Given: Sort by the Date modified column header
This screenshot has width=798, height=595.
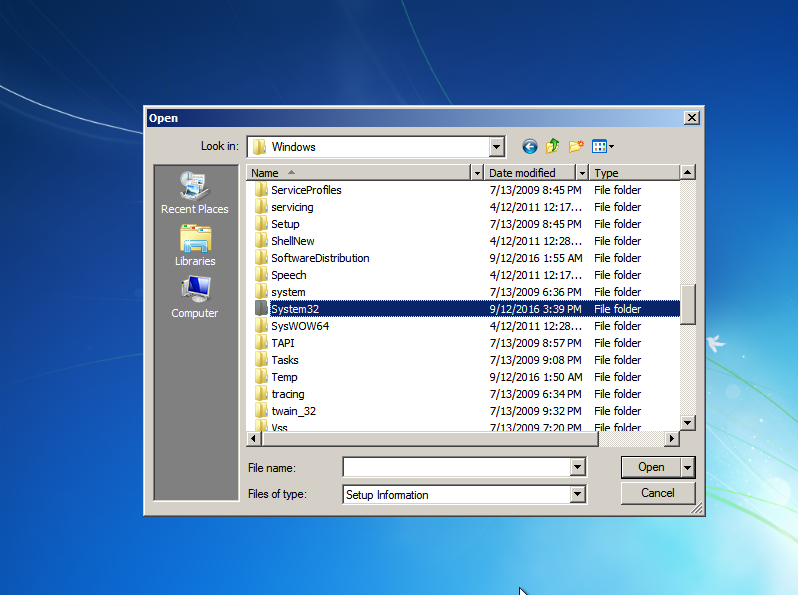Looking at the screenshot, I should click(530, 173).
